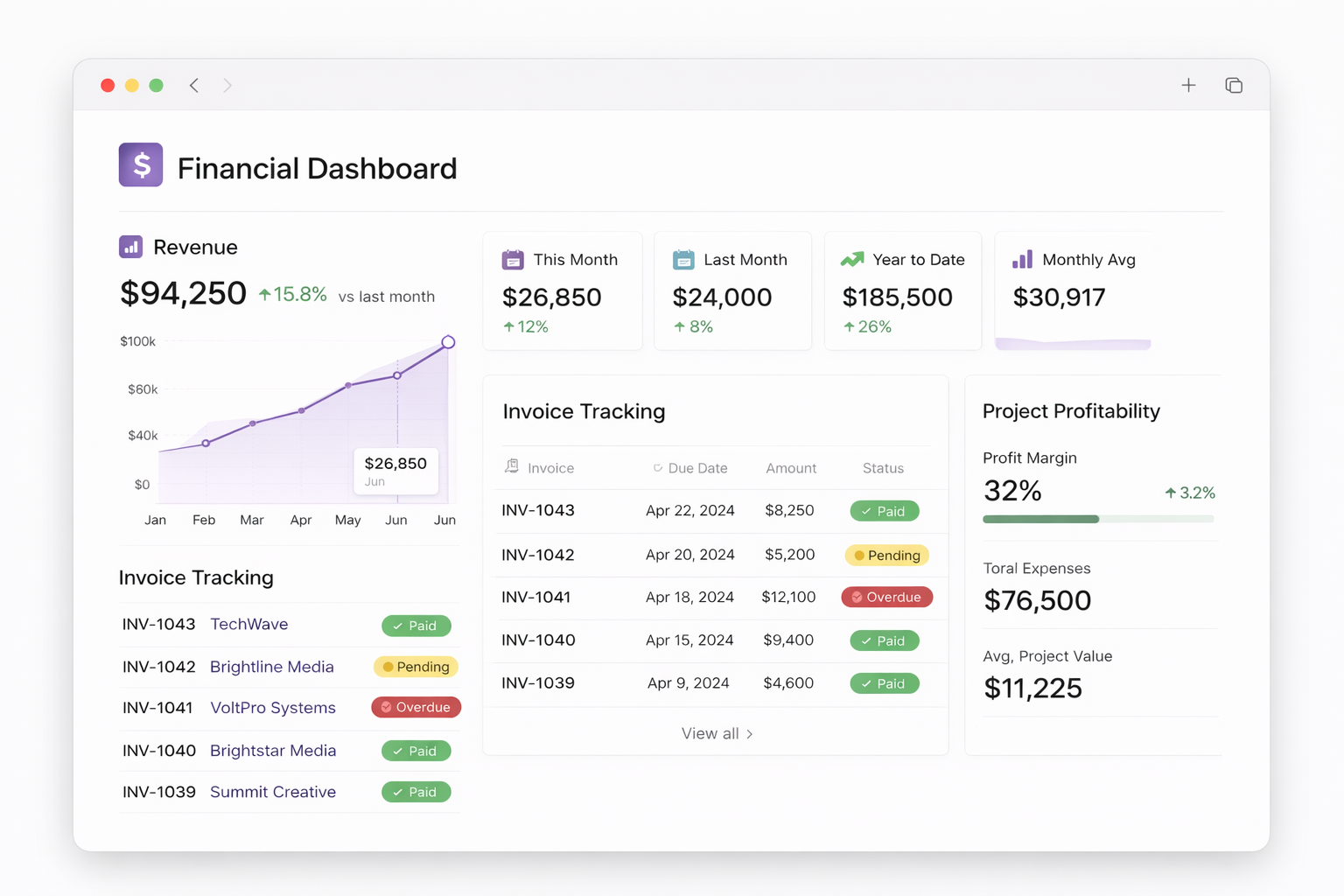The height and width of the screenshot is (896, 1344).
Task: Open Brightline Media client link
Action: (272, 667)
